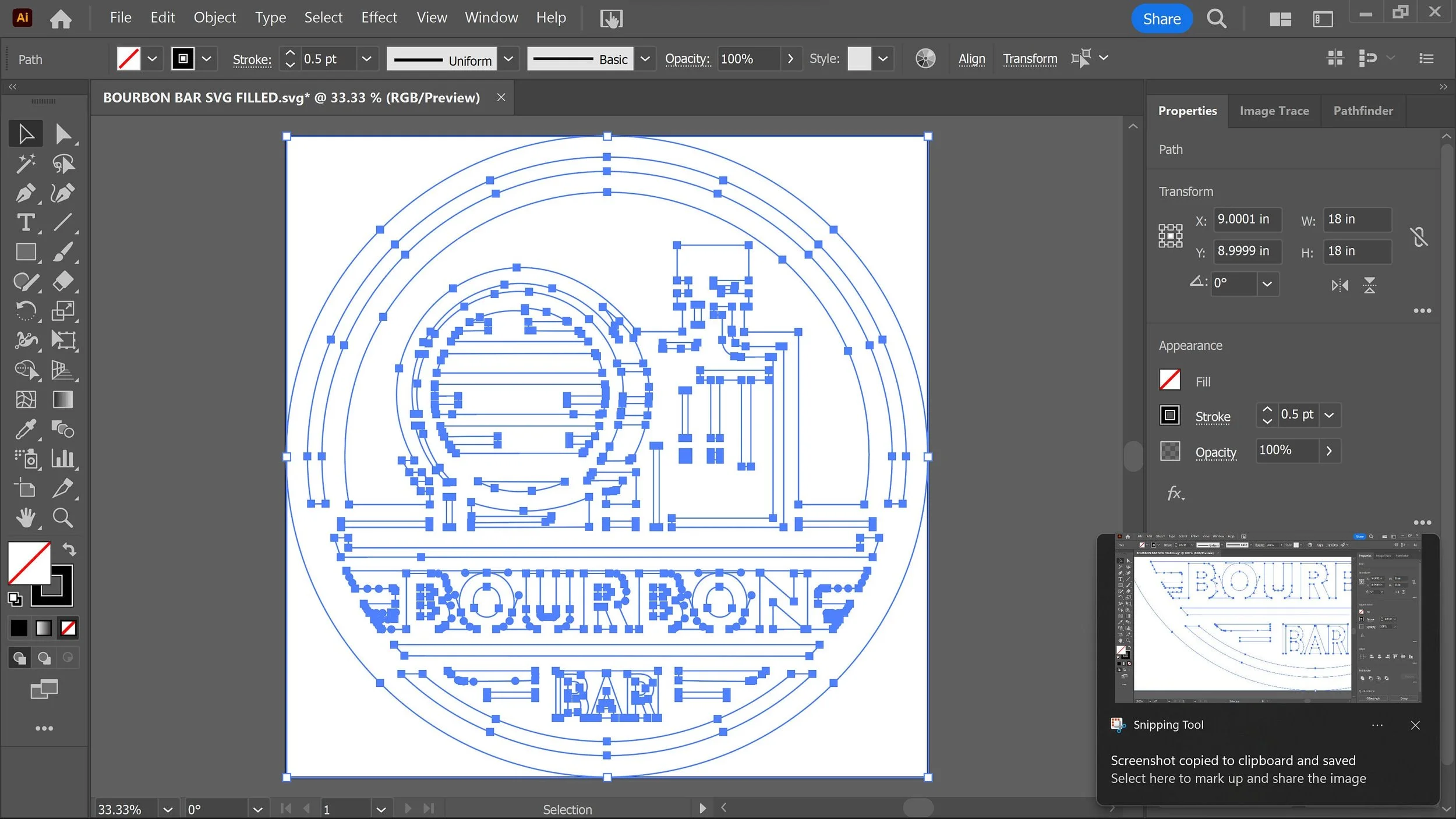
Task: Switch to the Image Trace tab
Action: click(1274, 111)
